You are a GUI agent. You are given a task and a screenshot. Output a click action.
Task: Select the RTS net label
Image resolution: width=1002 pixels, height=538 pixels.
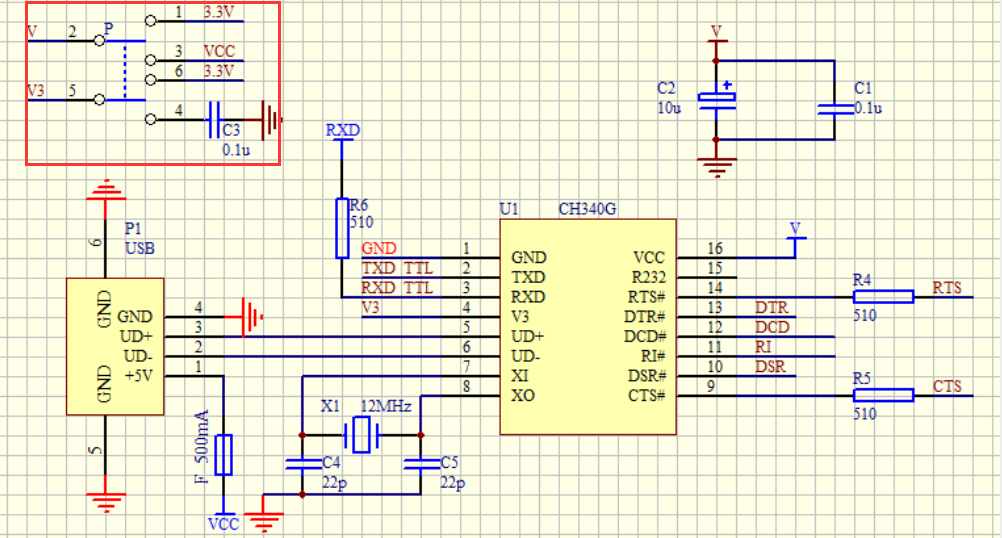coord(947,288)
